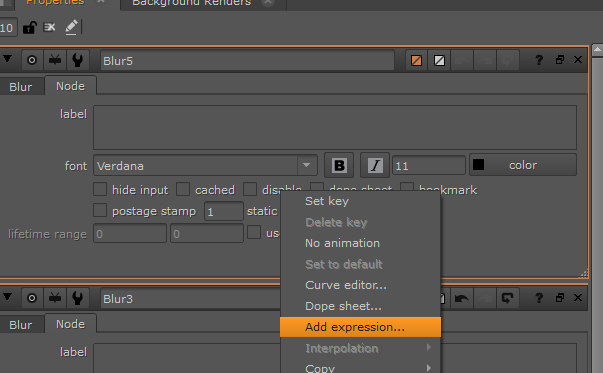Enable the postage stamp checkbox

point(100,210)
